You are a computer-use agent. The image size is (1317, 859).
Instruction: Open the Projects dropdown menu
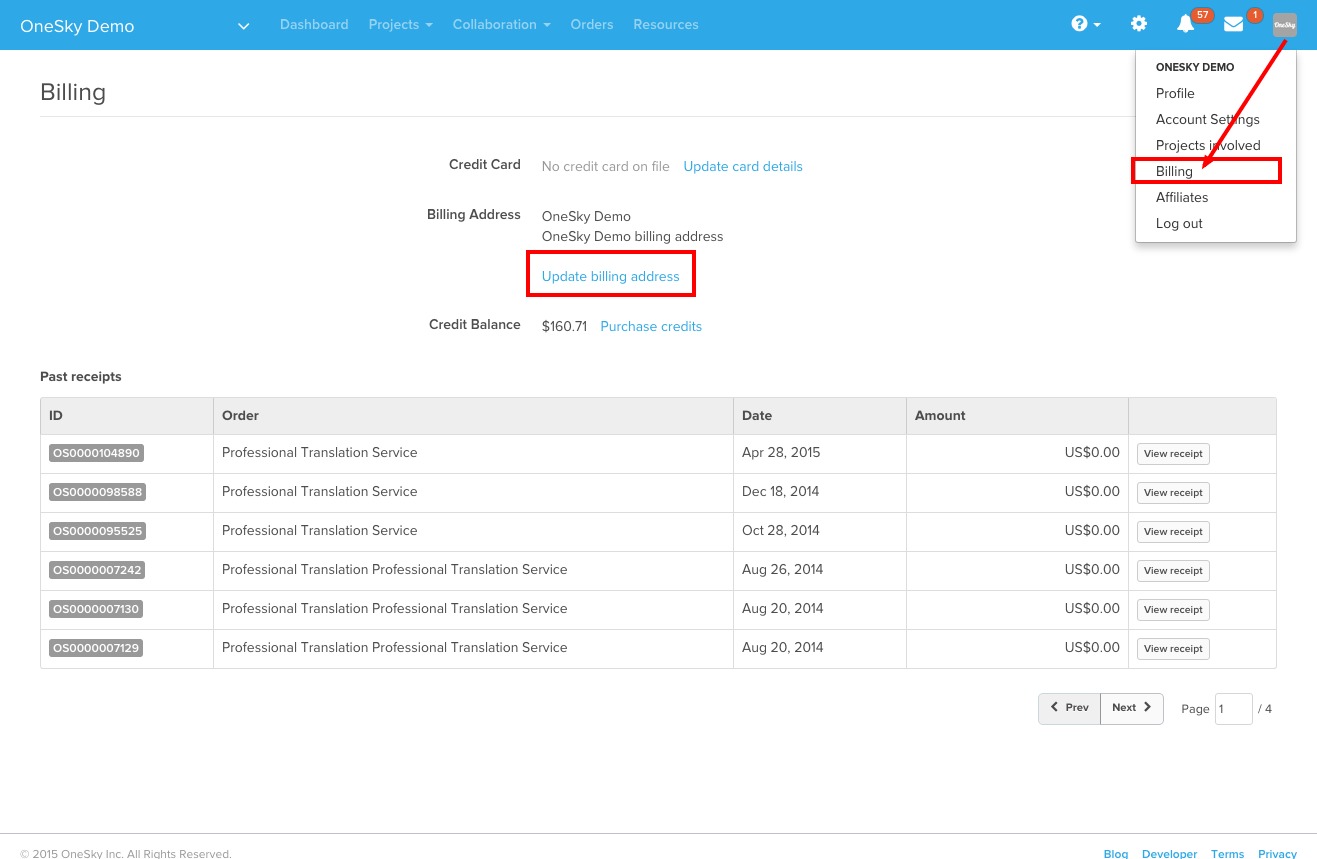[400, 24]
